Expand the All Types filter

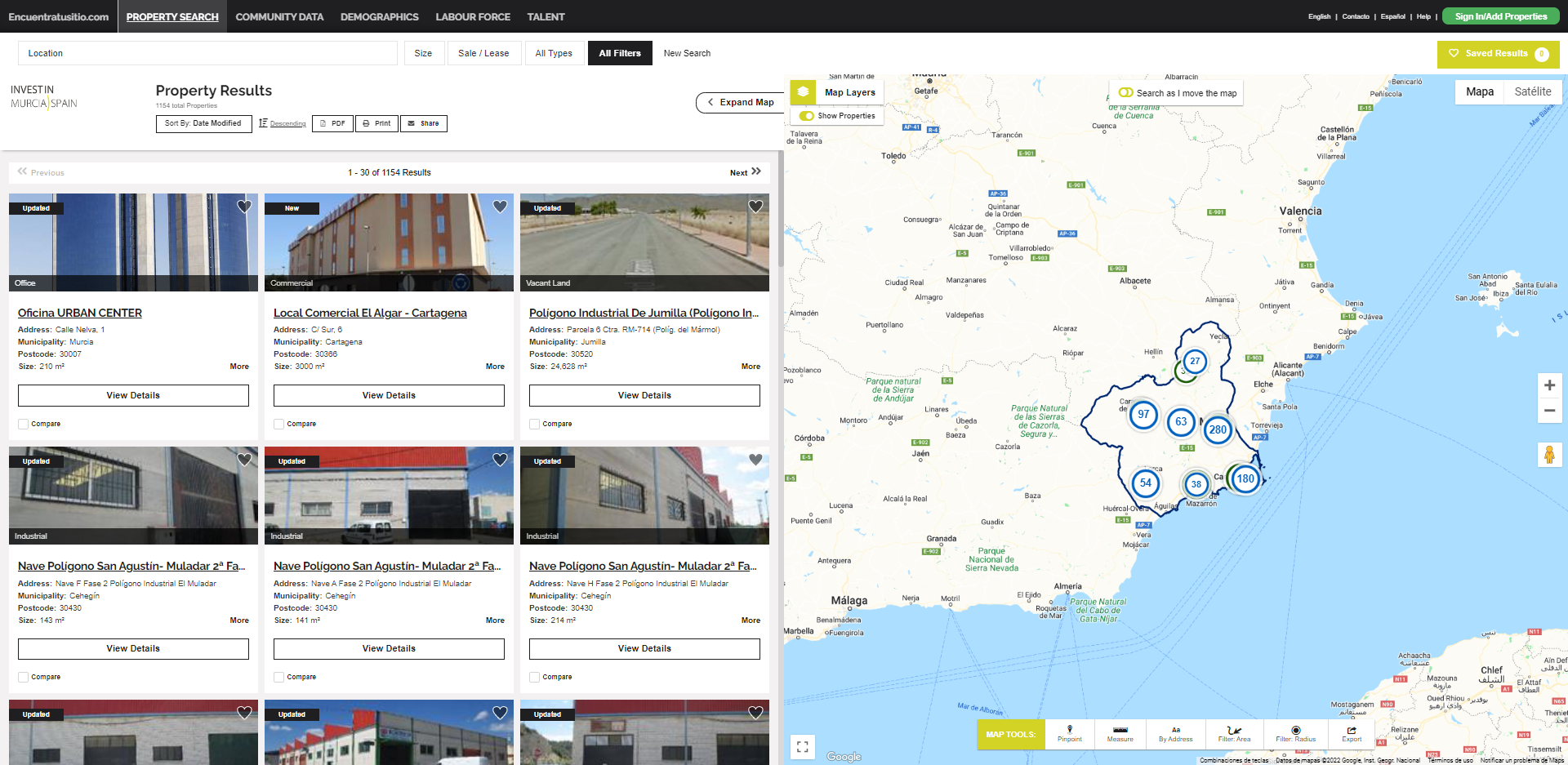pyautogui.click(x=554, y=53)
